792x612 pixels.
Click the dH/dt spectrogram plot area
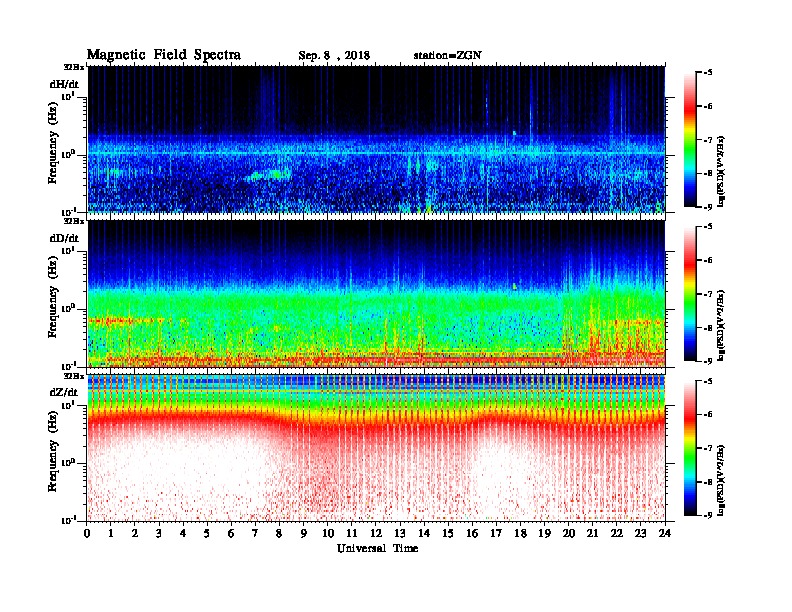click(376, 139)
